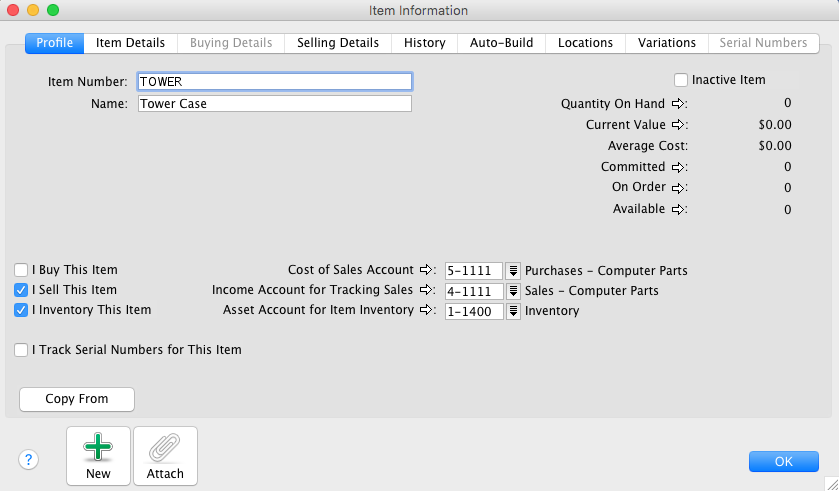
Task: Switch to the Selling Details tab
Action: tap(338, 43)
